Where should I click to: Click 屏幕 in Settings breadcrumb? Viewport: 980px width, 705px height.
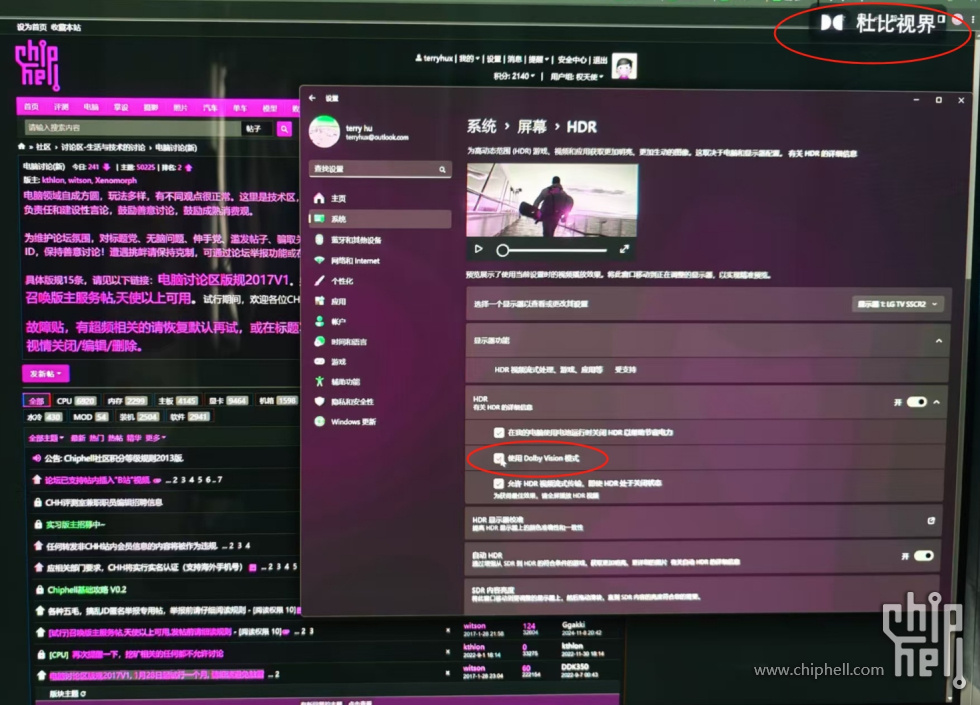coord(532,126)
